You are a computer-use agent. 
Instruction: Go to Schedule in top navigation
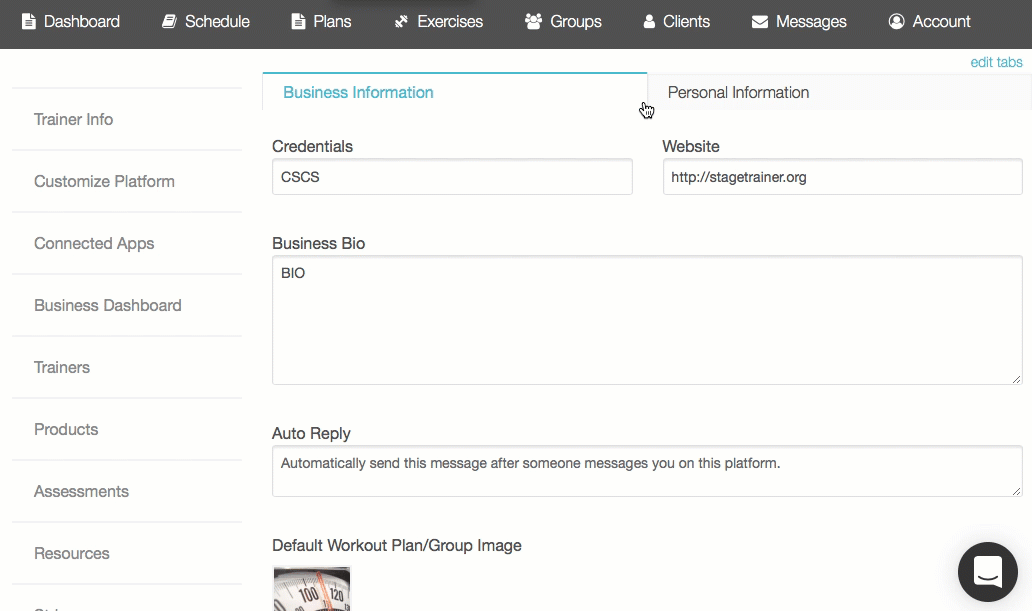206,22
